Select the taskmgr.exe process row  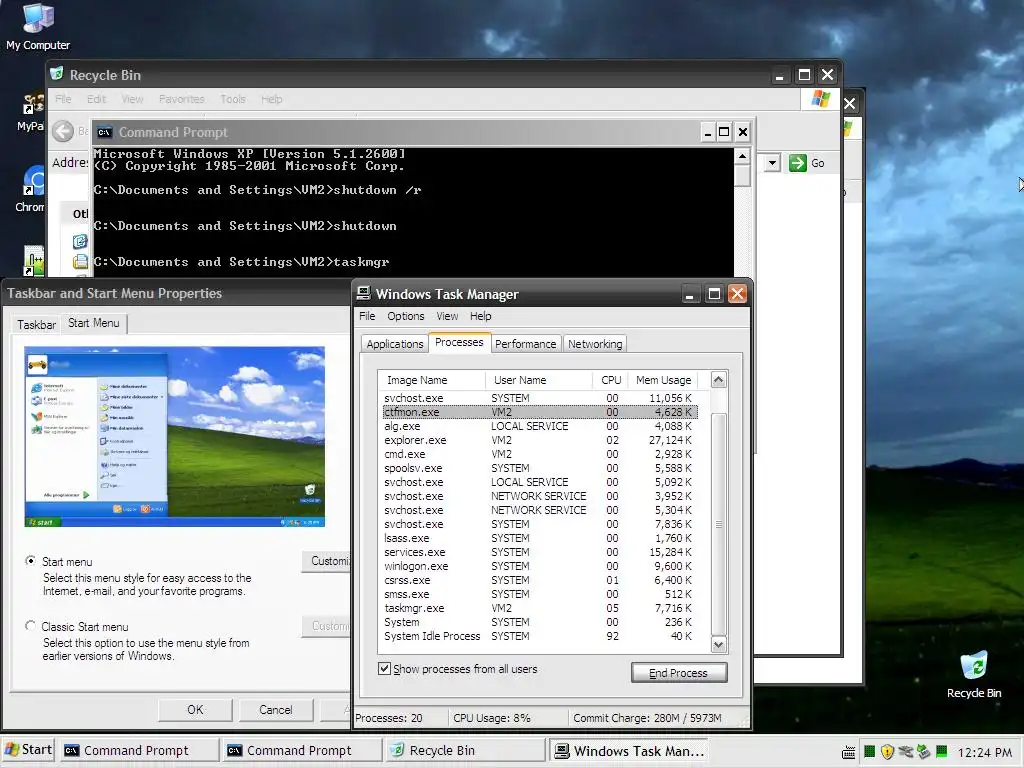(x=539, y=608)
